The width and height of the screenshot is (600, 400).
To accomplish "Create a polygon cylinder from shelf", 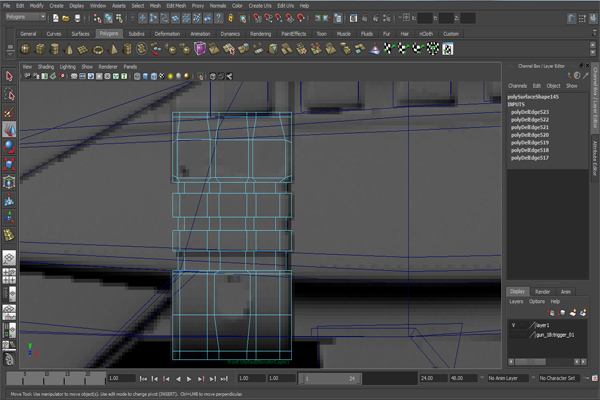I will [x=54, y=49].
